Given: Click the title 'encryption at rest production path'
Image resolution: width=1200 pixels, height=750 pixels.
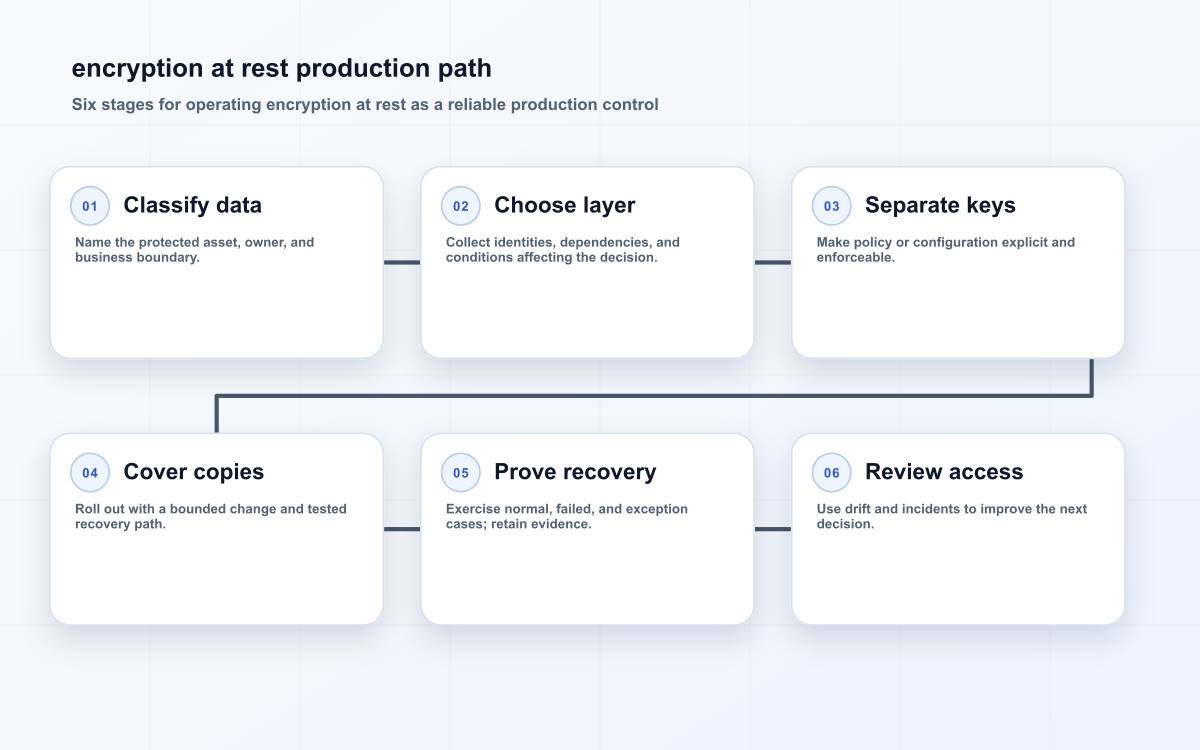Looking at the screenshot, I should [x=282, y=68].
